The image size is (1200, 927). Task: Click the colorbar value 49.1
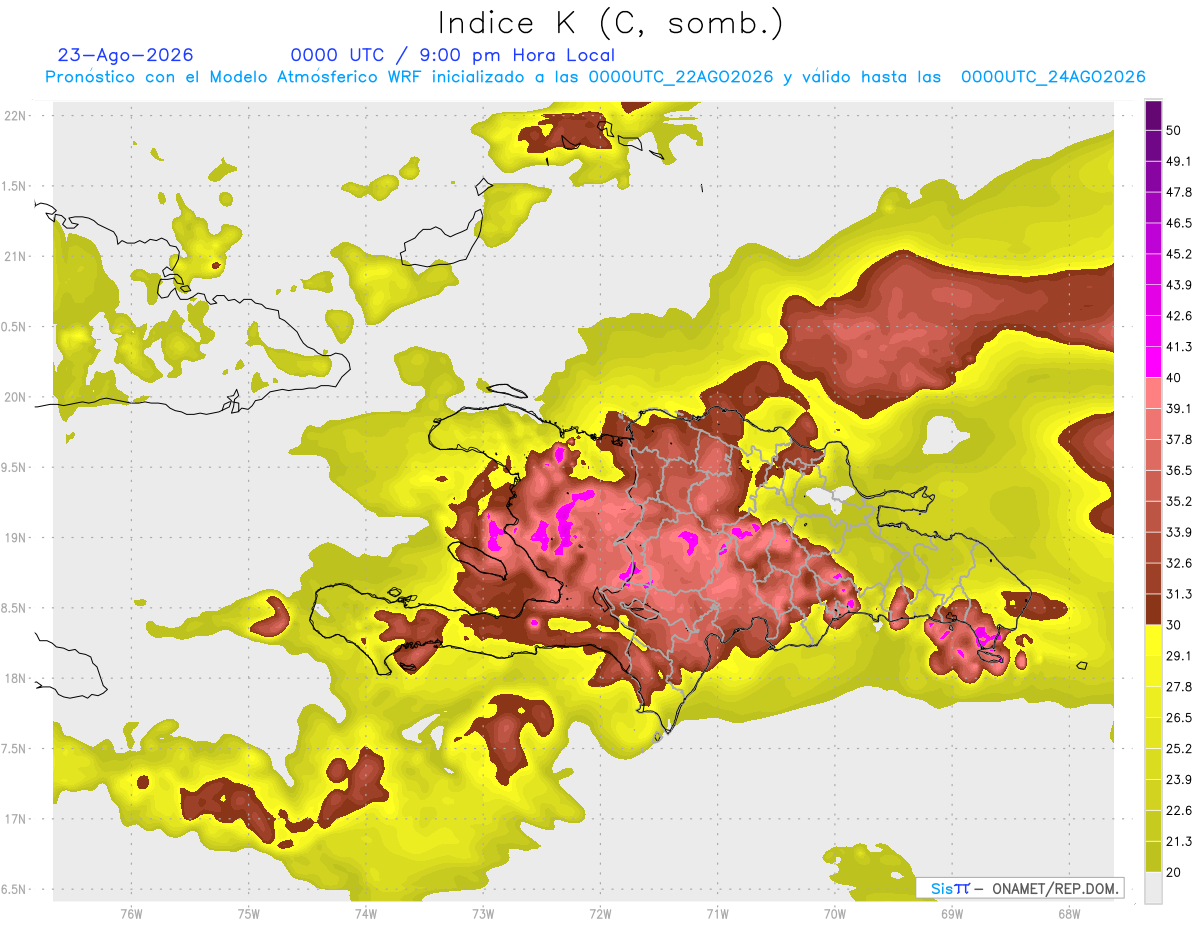point(1178,161)
